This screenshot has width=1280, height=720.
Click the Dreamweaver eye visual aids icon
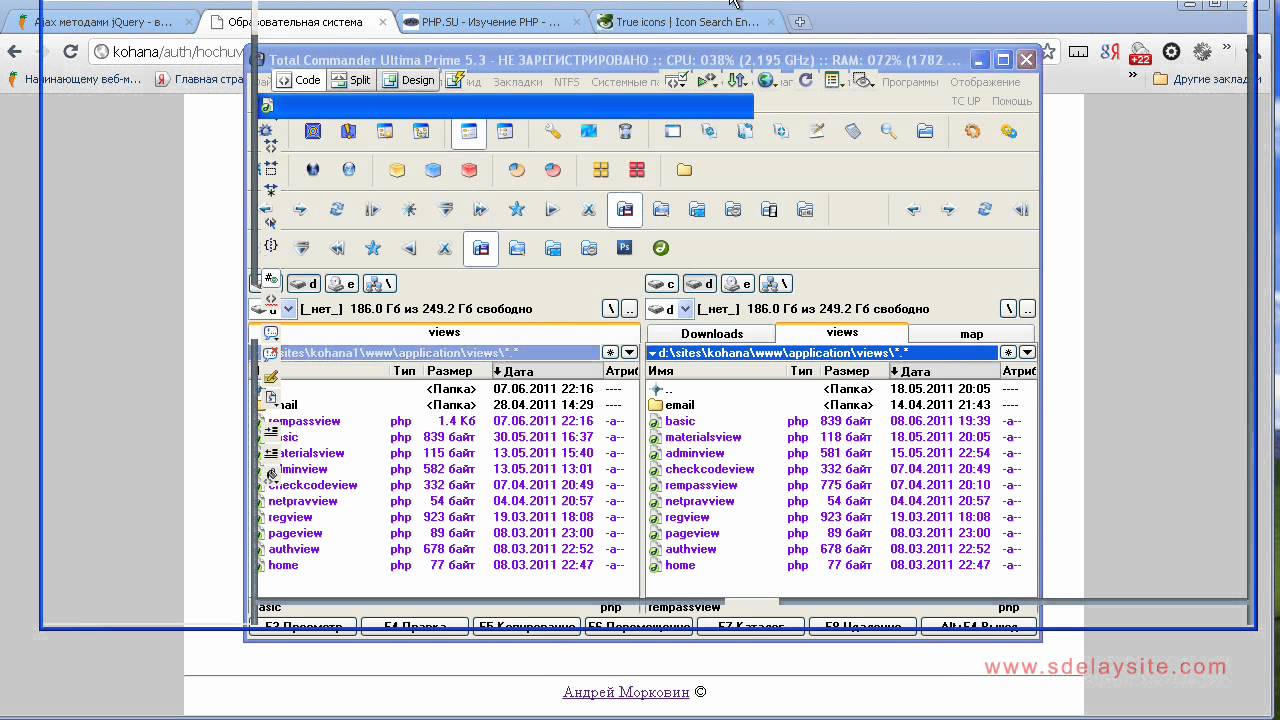tap(863, 81)
